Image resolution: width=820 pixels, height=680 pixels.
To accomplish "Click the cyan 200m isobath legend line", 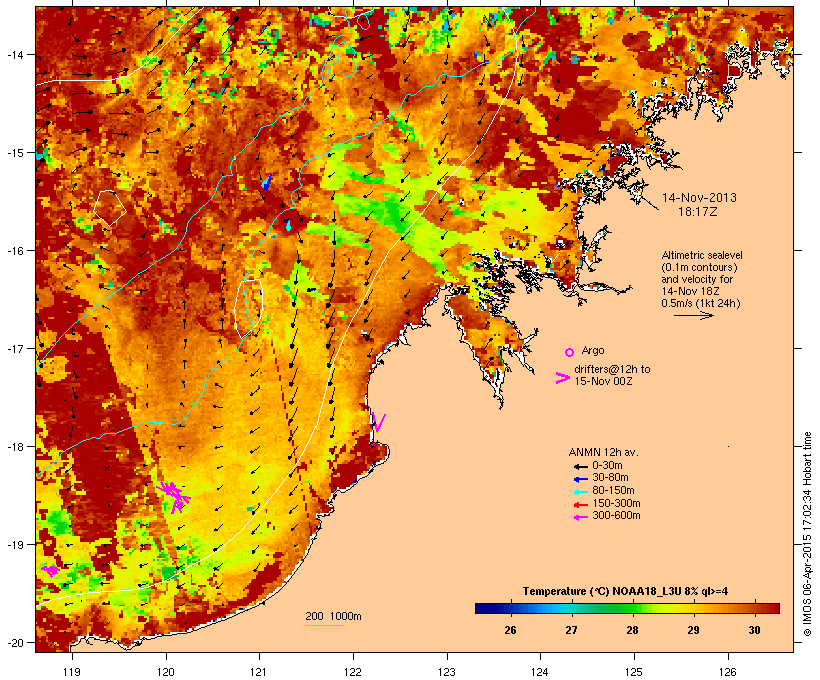I will [x=325, y=625].
